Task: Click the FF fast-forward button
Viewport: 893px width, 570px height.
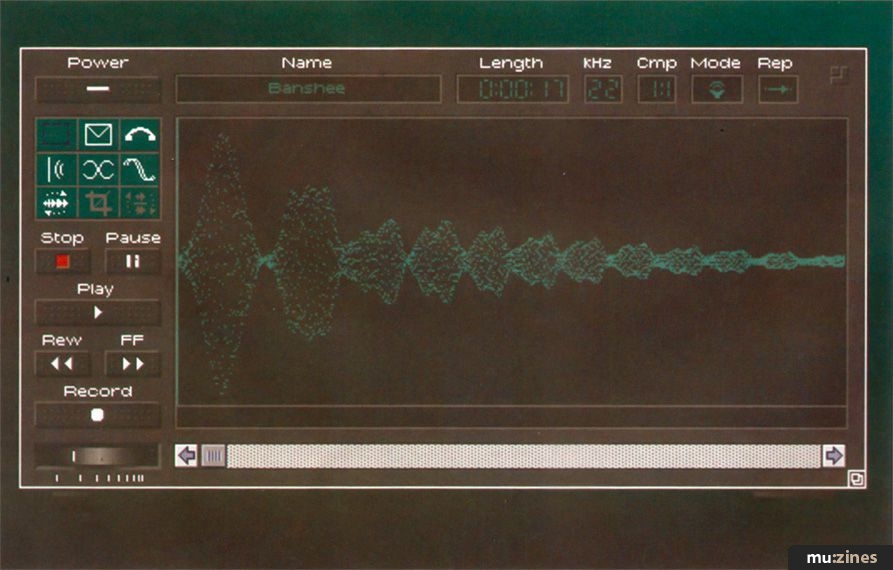Action: (x=133, y=363)
